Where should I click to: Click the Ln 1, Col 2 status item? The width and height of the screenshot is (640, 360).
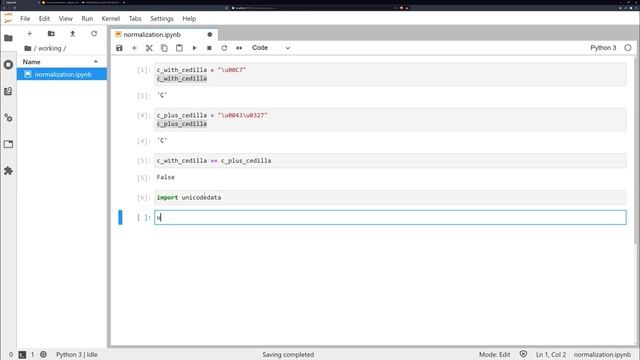551,355
